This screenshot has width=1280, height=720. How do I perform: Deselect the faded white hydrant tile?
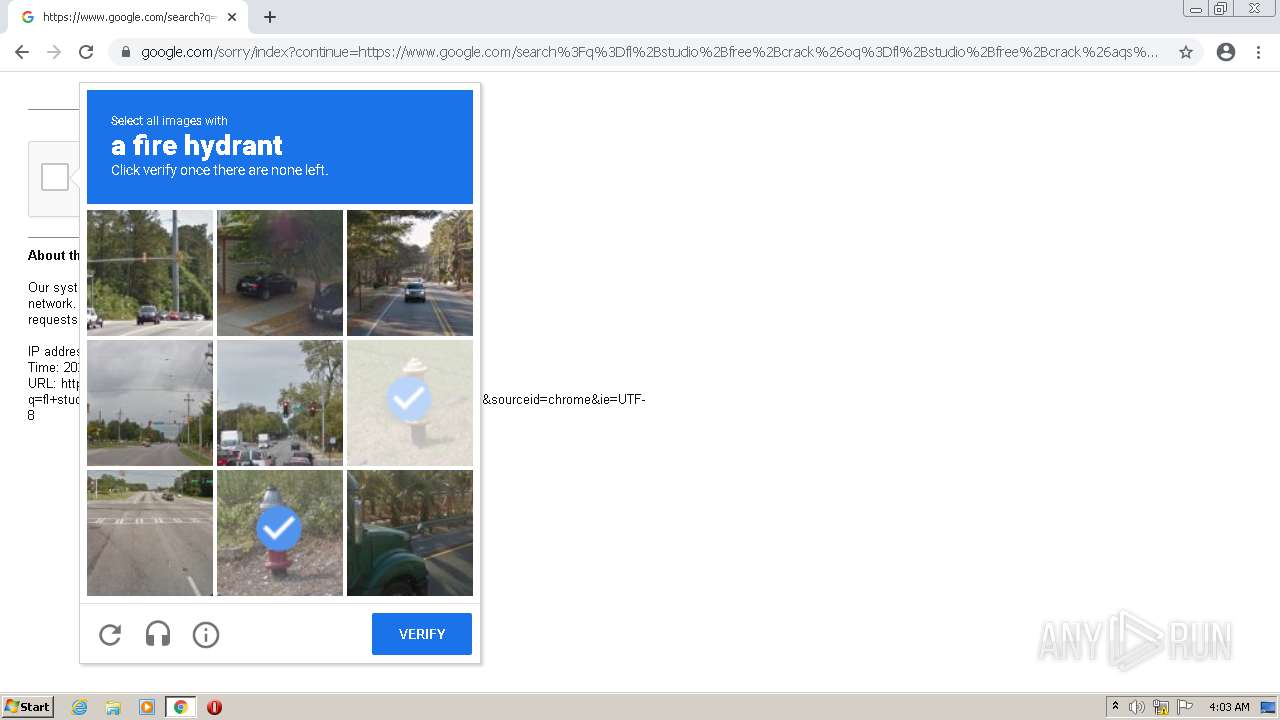click(410, 403)
